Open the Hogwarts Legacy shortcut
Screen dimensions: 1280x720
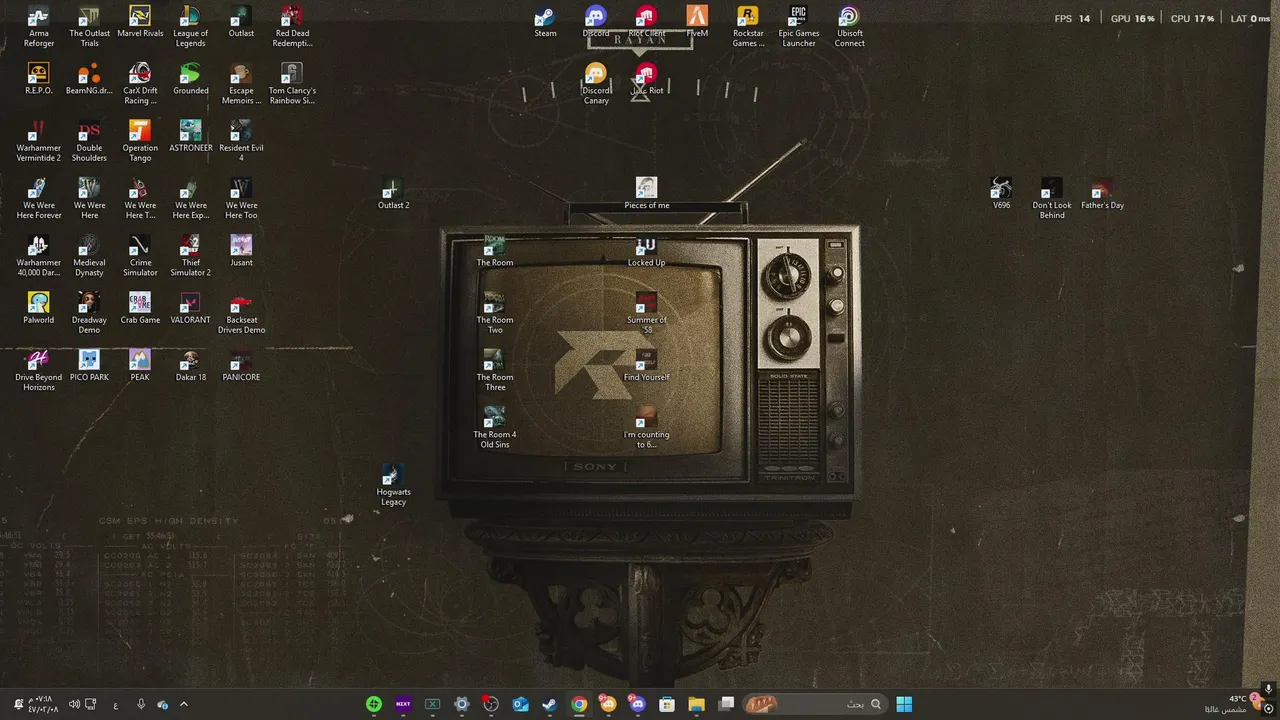(393, 486)
